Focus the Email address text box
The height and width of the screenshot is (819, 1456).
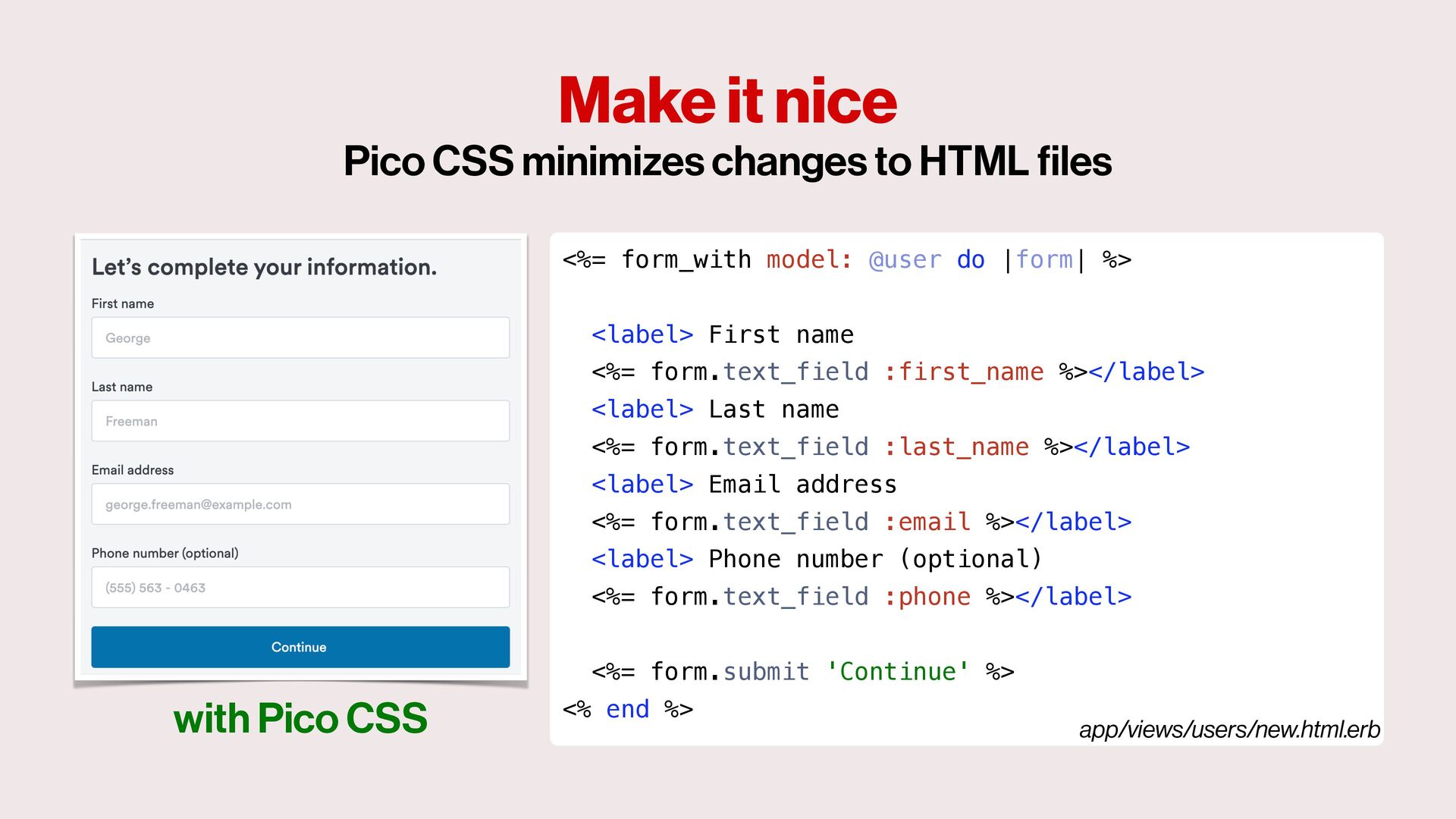tap(300, 504)
